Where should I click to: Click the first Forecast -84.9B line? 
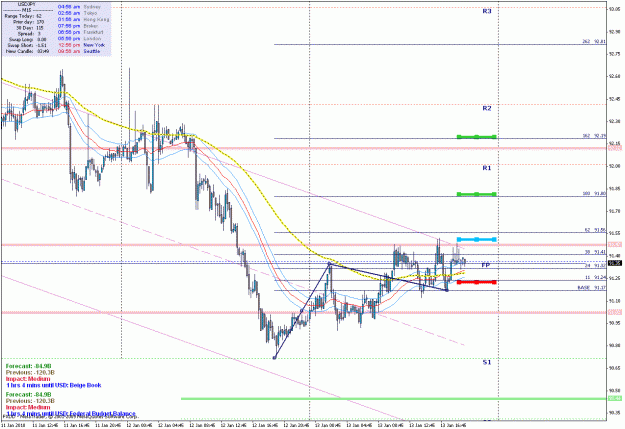tap(29, 366)
